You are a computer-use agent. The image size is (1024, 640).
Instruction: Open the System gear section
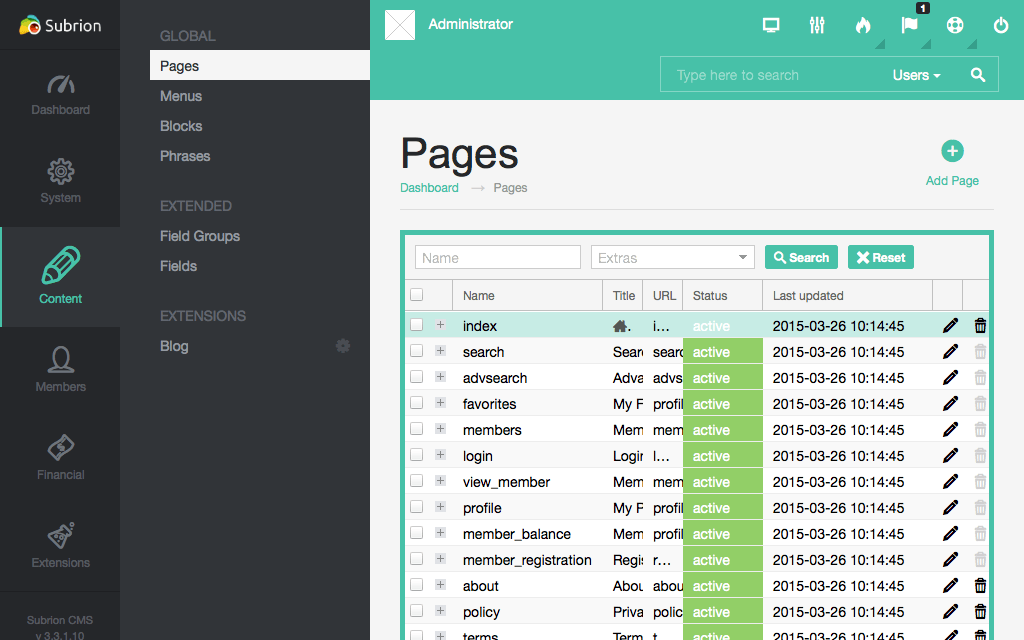(x=60, y=182)
